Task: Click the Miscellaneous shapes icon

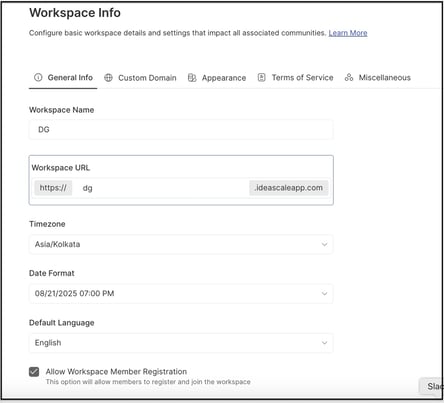Action: coord(349,77)
